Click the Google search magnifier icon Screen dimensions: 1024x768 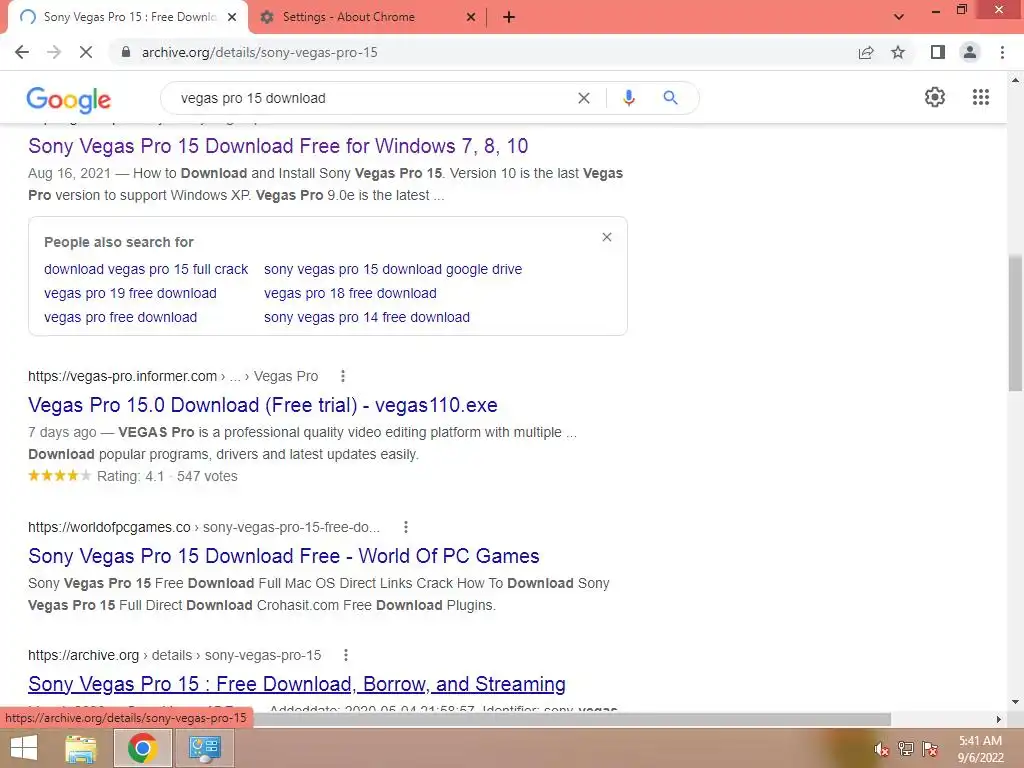[670, 98]
